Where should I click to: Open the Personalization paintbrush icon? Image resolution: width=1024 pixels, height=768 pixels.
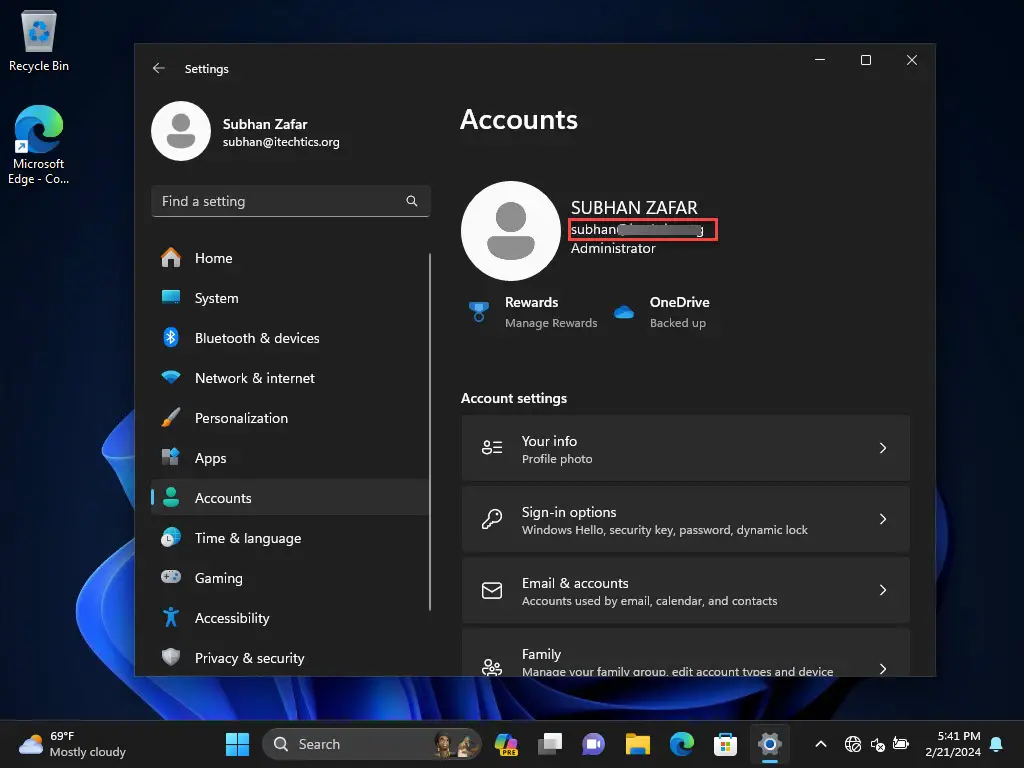170,418
